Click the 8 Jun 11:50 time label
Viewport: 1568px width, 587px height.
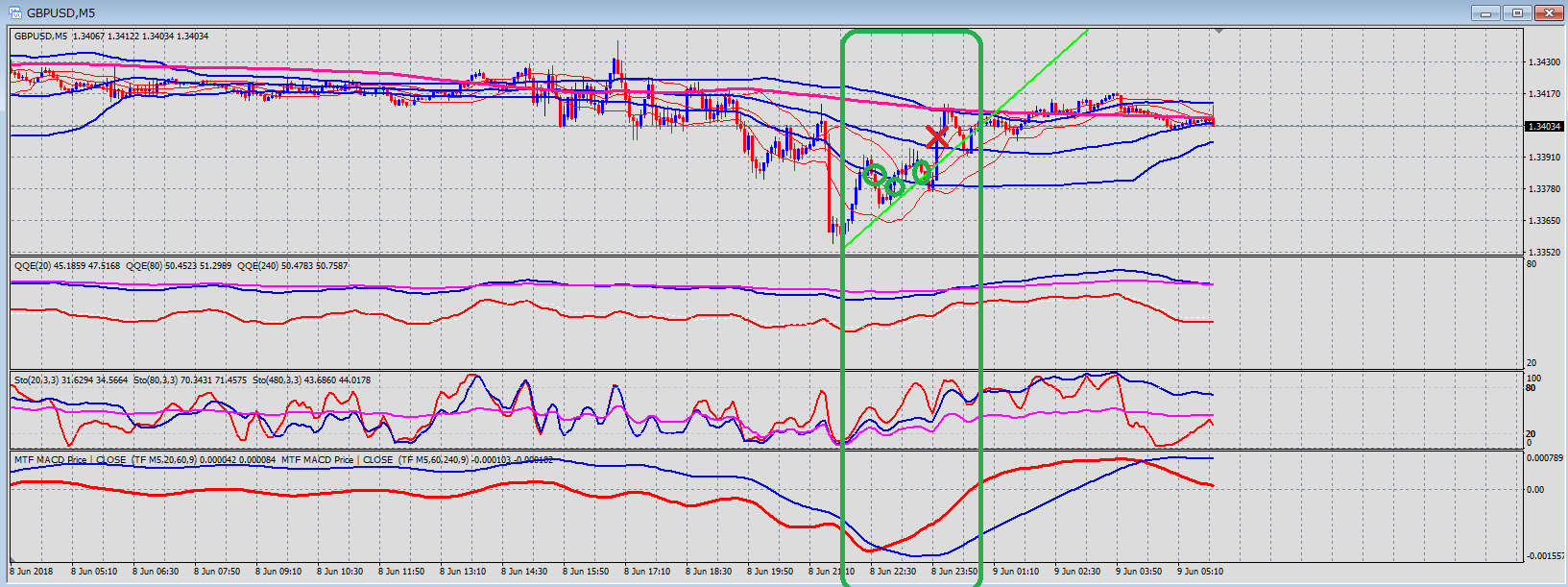[400, 572]
